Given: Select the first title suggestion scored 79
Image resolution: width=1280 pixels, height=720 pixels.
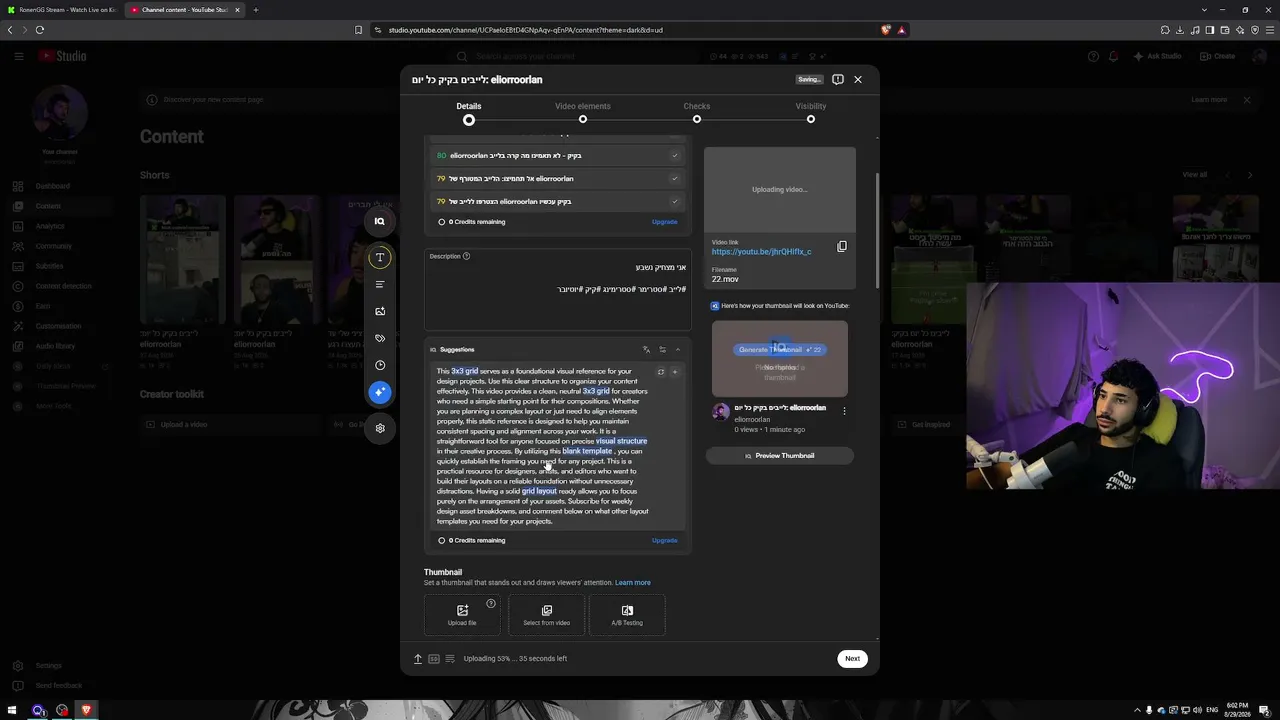Looking at the screenshot, I should (x=558, y=179).
